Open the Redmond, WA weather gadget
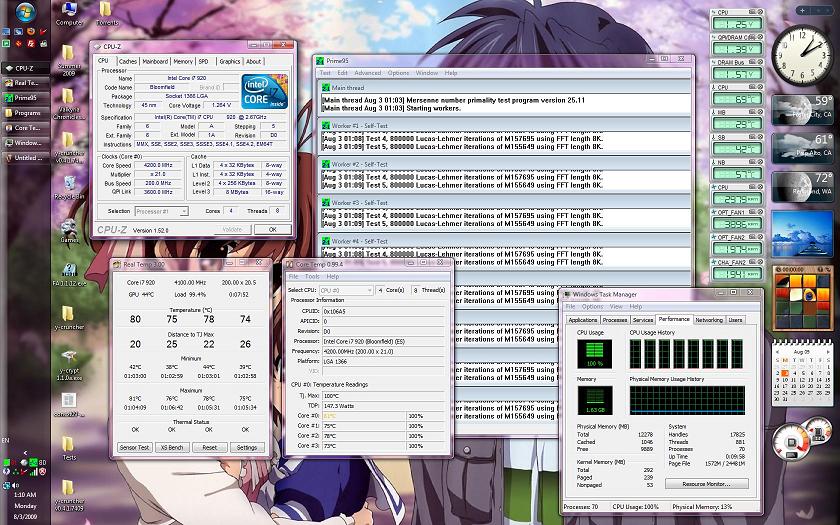This screenshot has width=840, height=525. tap(801, 186)
